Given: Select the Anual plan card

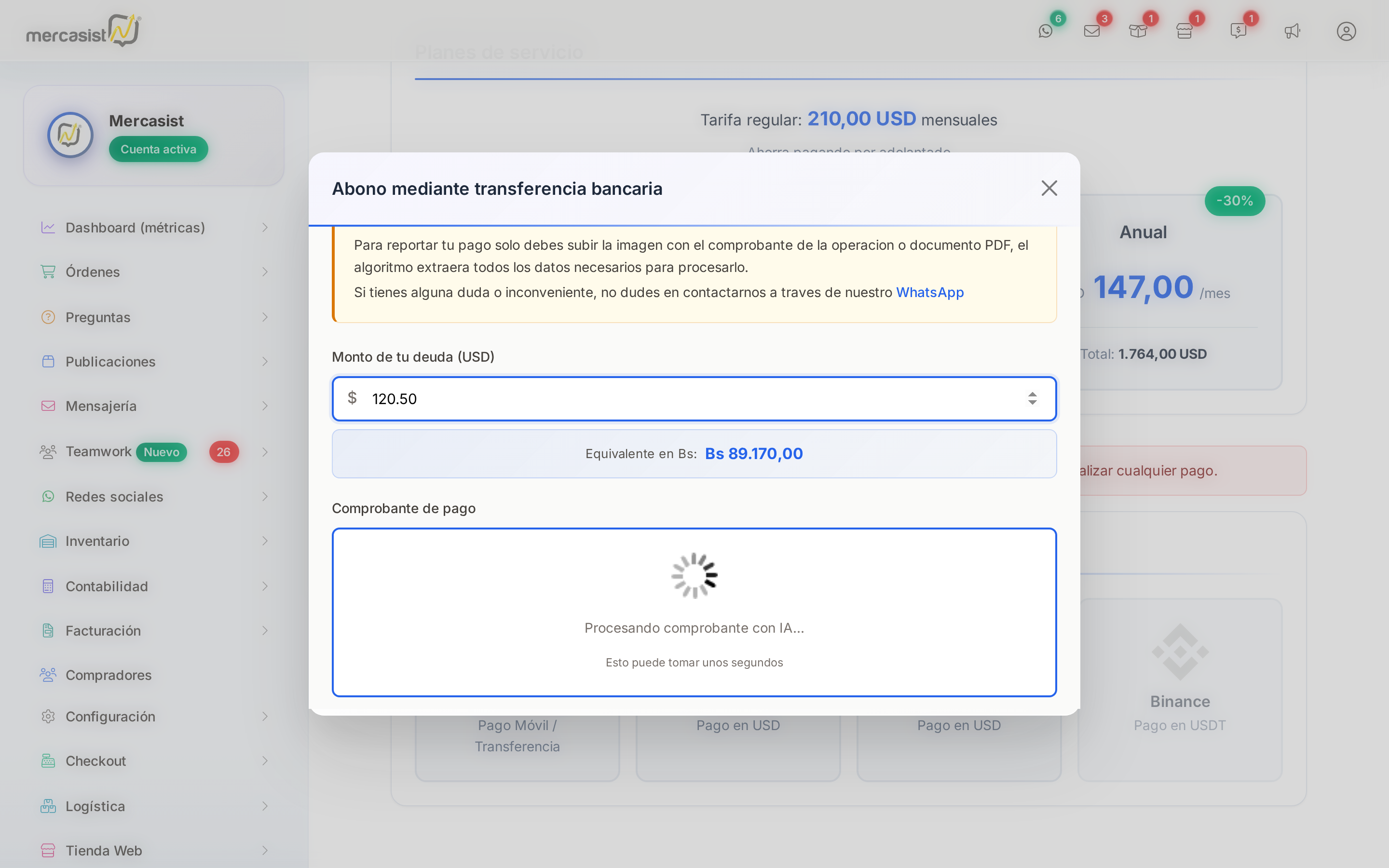Looking at the screenshot, I should coord(1181,293).
